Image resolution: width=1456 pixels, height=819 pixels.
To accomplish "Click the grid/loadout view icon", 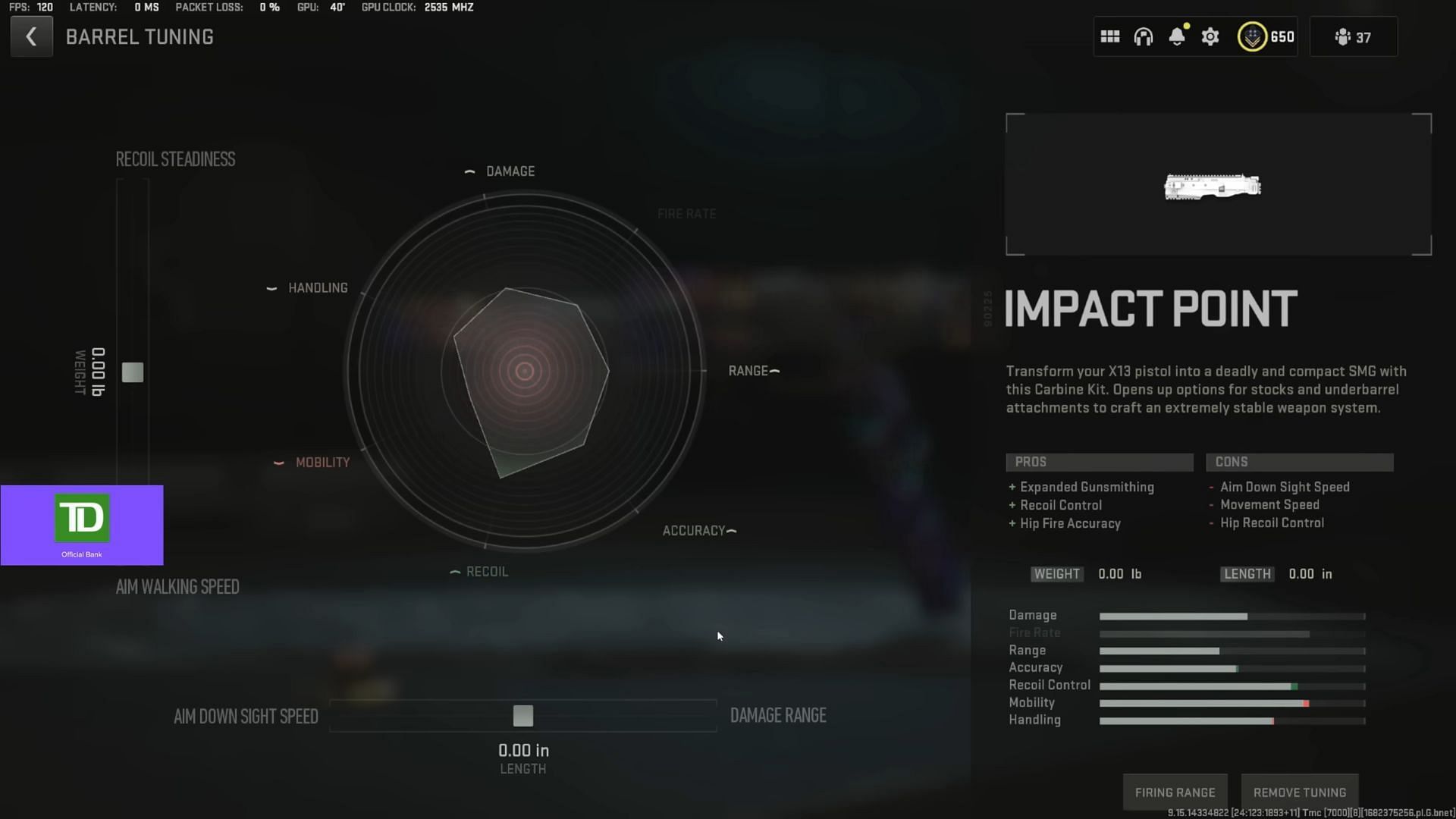I will (x=1110, y=37).
